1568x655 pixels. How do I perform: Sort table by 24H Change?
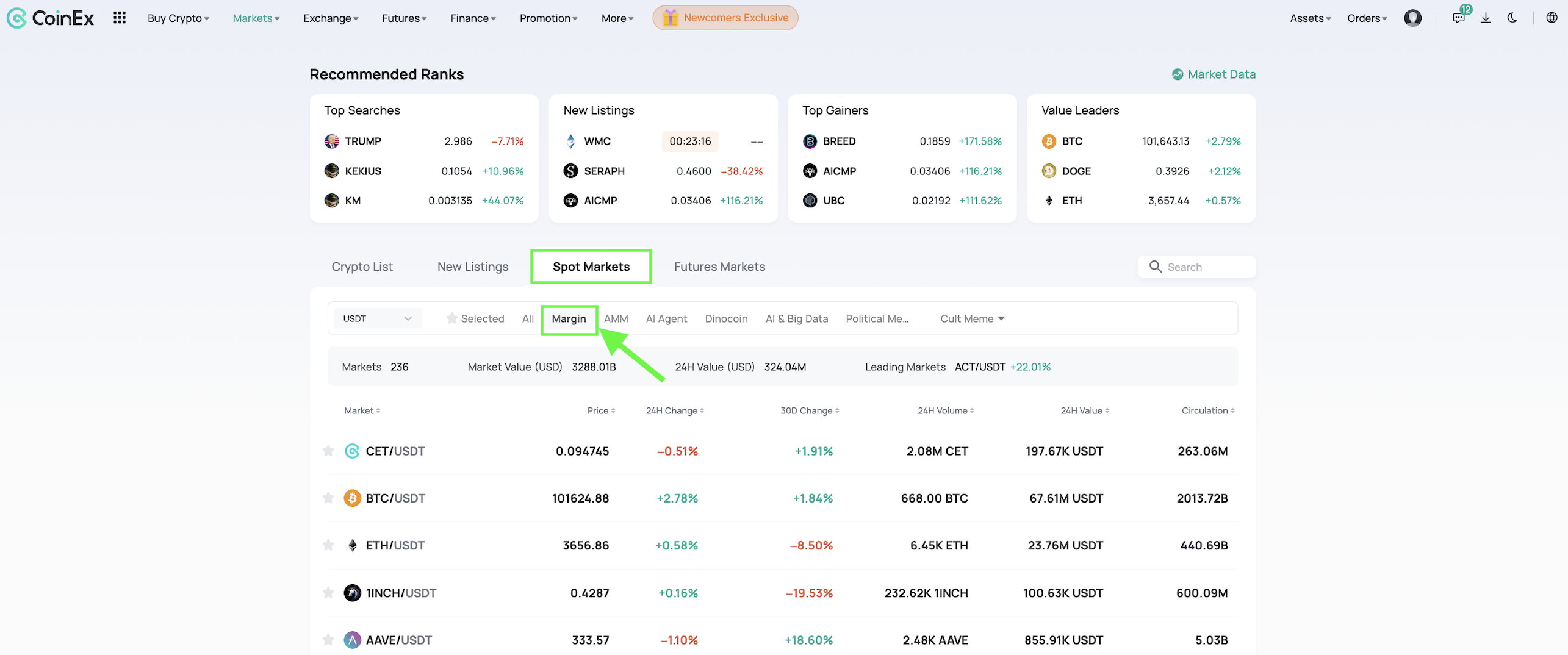[x=675, y=411]
